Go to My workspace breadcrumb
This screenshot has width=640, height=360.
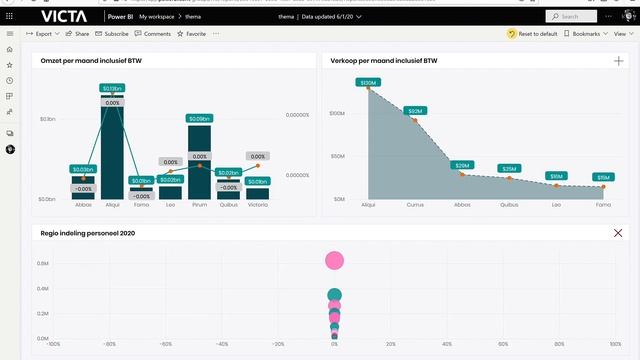pyautogui.click(x=156, y=17)
